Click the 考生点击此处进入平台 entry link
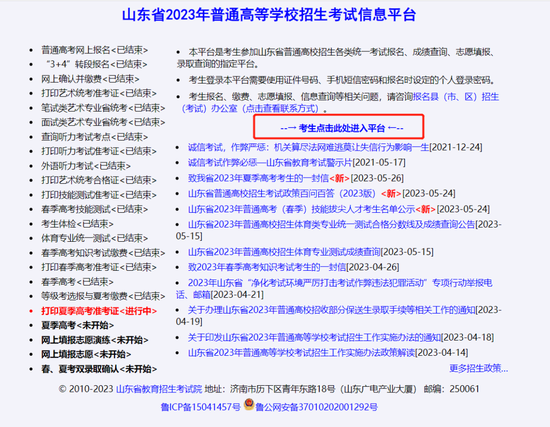This screenshot has height=427, width=550. (342, 128)
